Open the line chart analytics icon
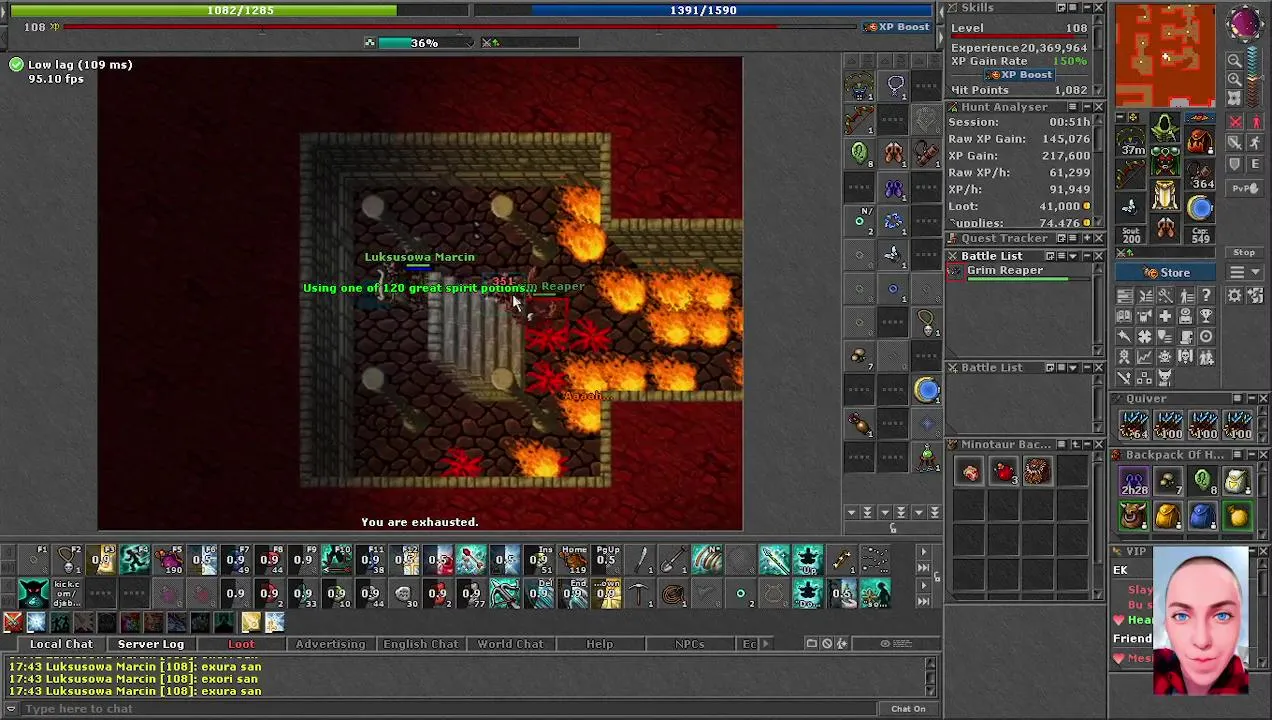 pyautogui.click(x=1145, y=356)
